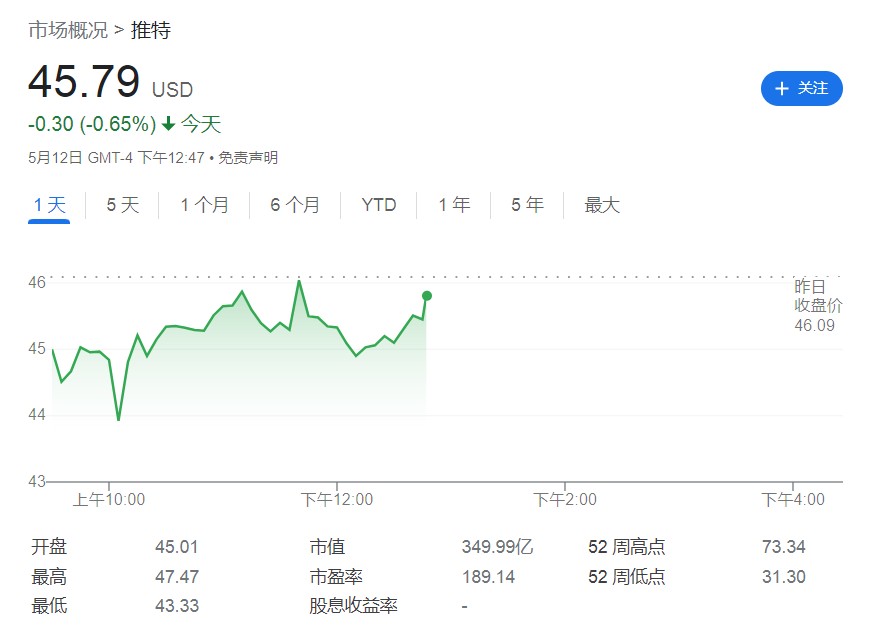The image size is (893, 628).
Task: View the 1 年 chart range
Action: [454, 205]
